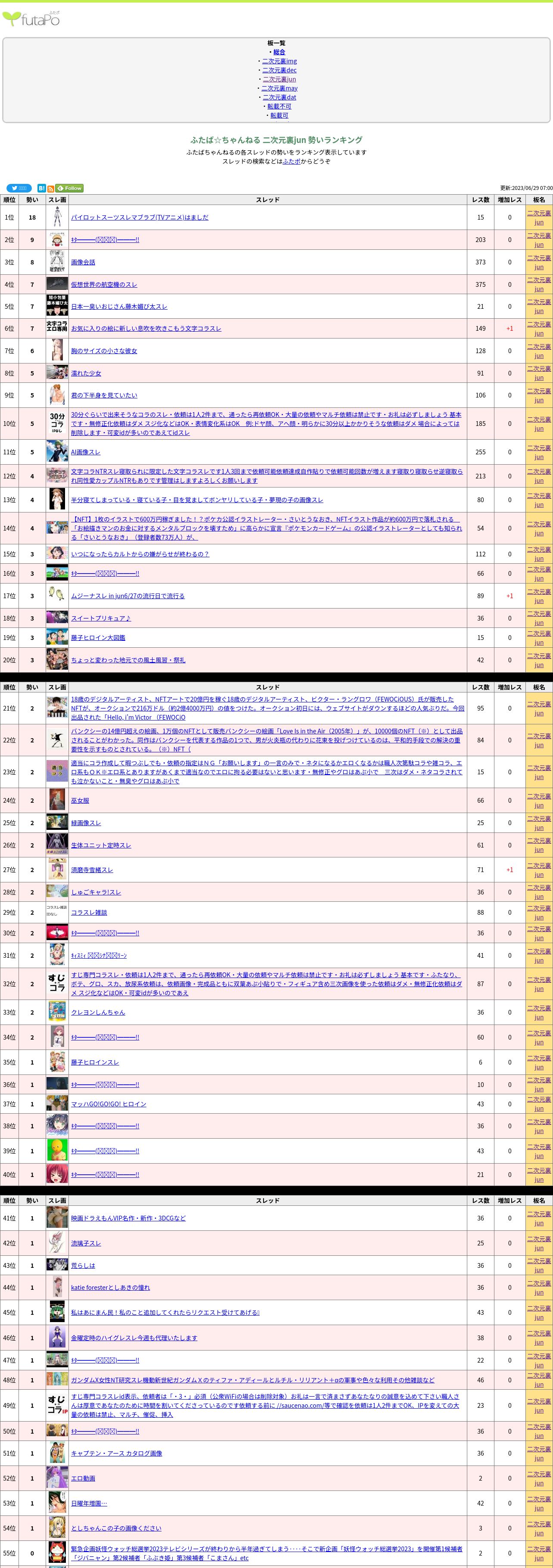Open thread スイートプリキュア♪
This screenshot has width=553, height=1568.
tap(101, 618)
